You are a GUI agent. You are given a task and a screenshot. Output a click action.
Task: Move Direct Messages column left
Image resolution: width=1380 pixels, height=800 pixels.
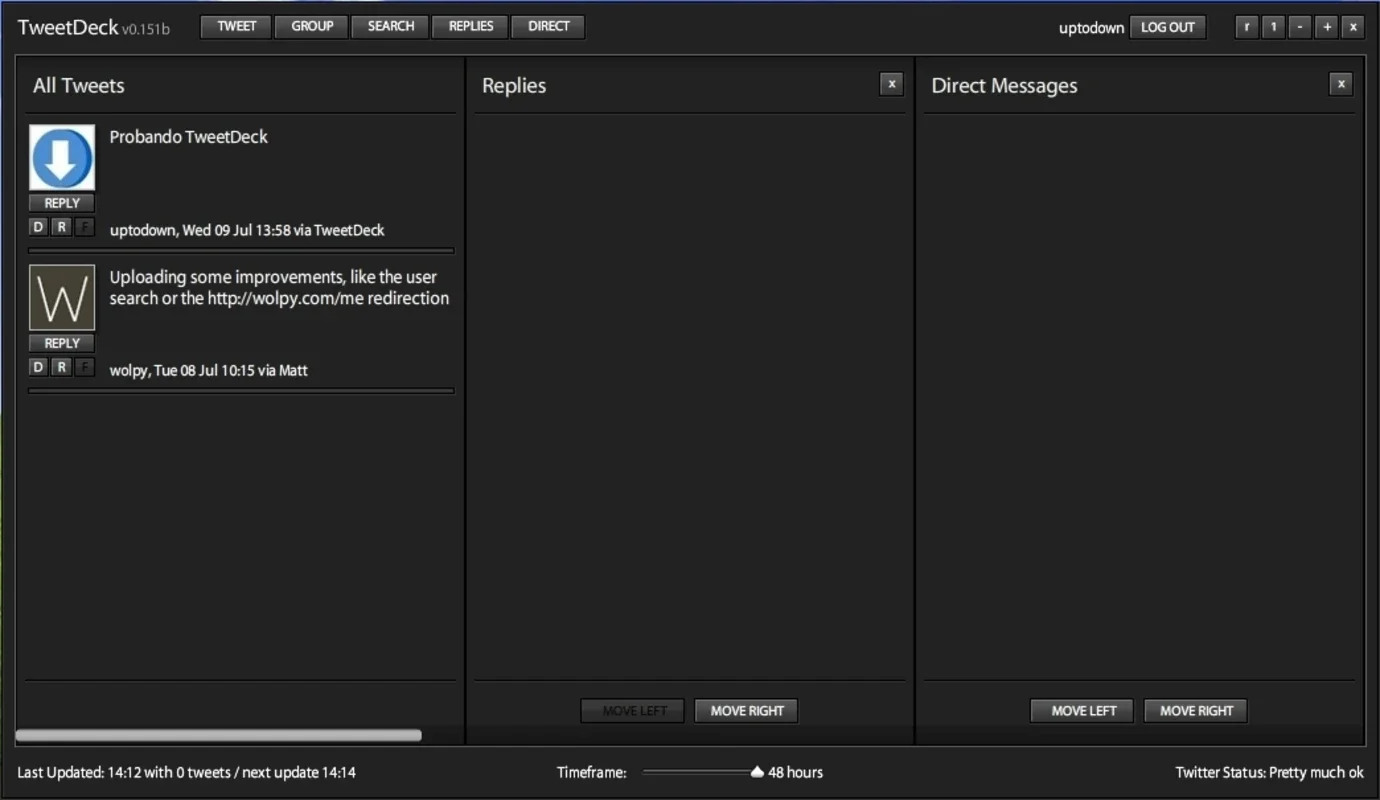(1083, 711)
